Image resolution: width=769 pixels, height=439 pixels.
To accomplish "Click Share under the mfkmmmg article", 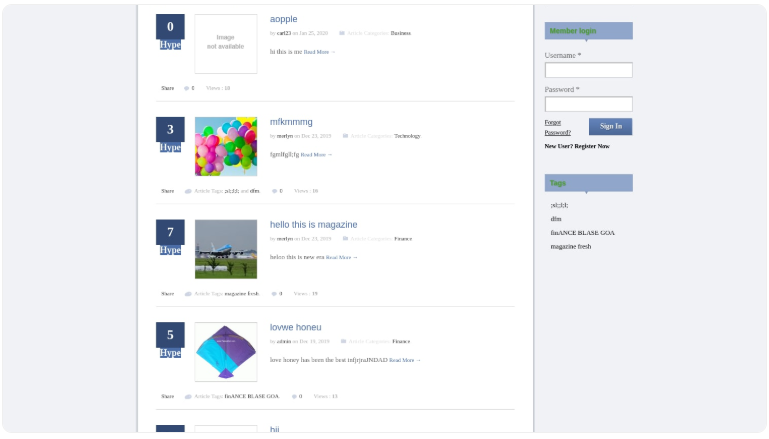I will click(x=168, y=191).
